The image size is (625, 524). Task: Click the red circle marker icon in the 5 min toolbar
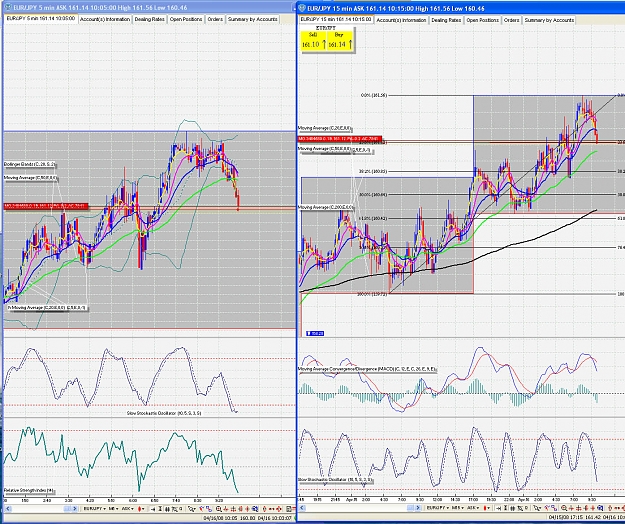point(264,508)
